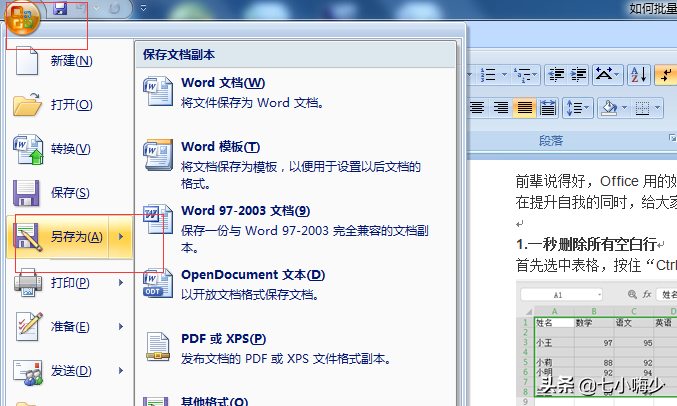Expand the 另存为 submenu arrow
This screenshot has height=406, width=677.
121,237
